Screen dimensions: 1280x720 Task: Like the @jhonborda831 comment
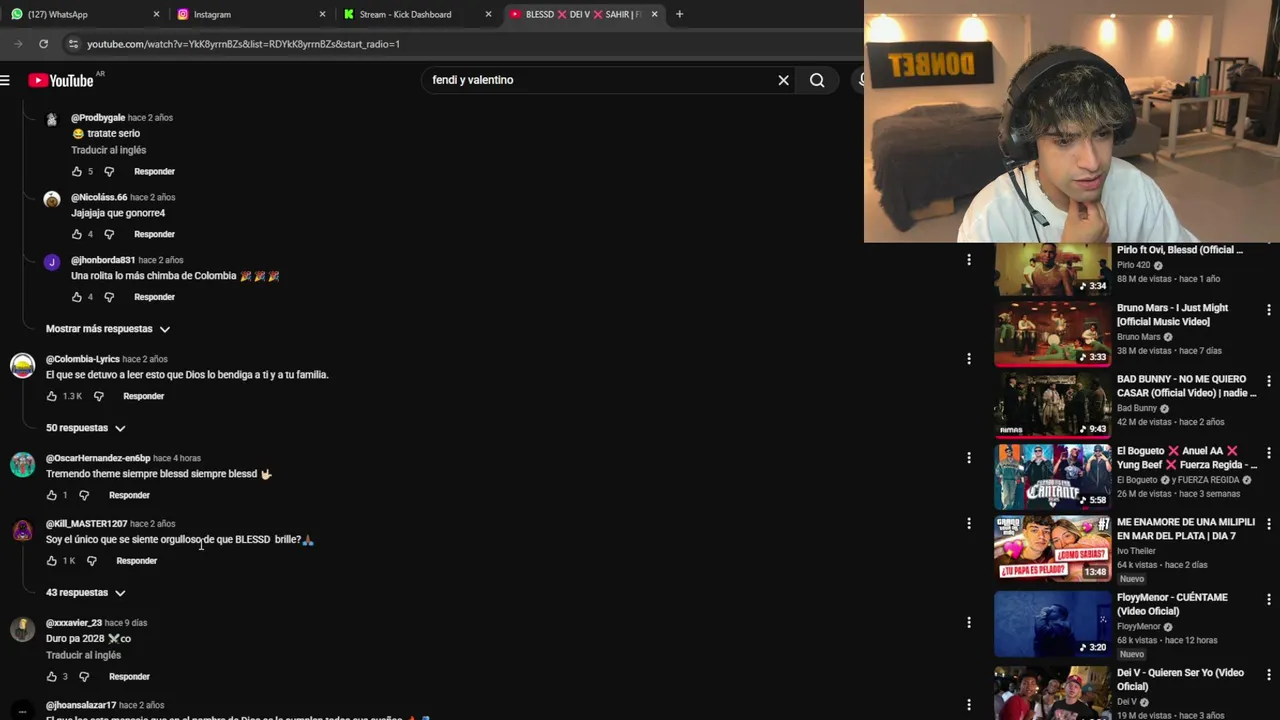(x=77, y=297)
